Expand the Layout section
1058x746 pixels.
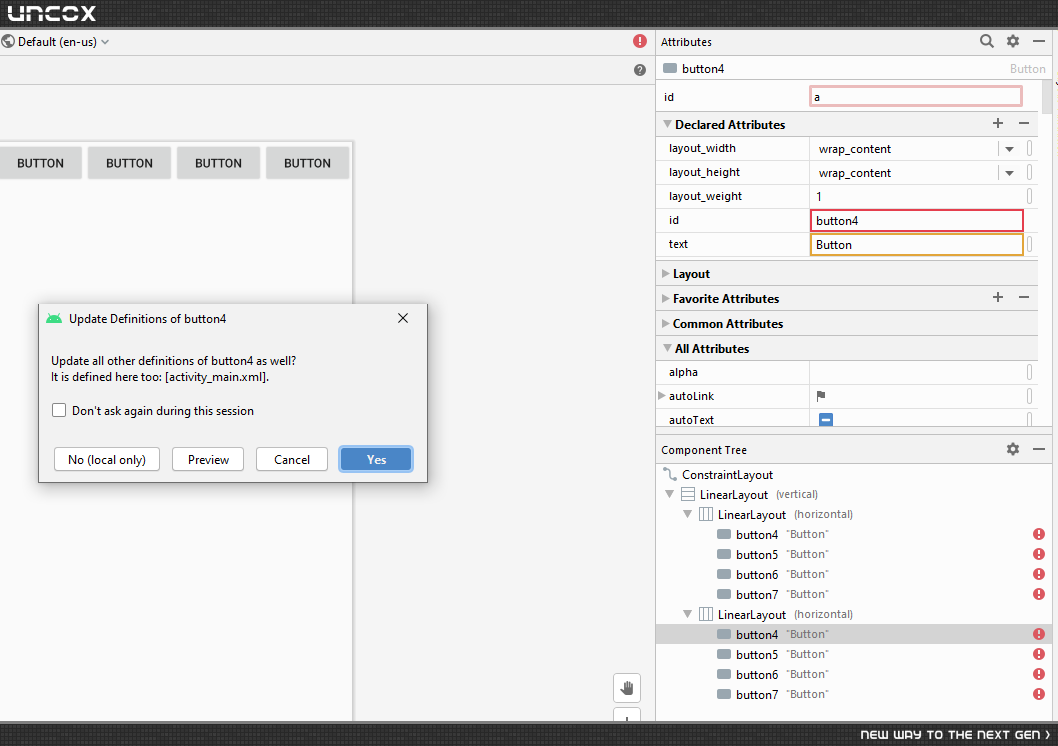(x=666, y=274)
